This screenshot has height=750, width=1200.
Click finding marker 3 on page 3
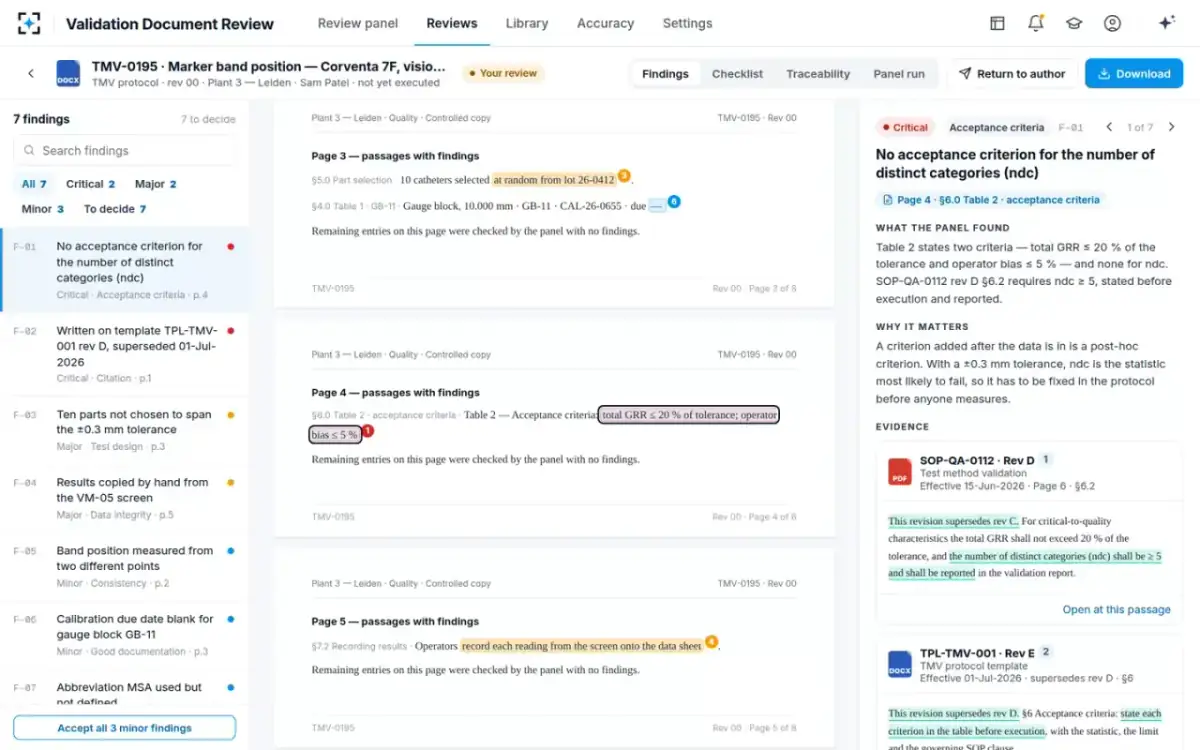pos(624,176)
